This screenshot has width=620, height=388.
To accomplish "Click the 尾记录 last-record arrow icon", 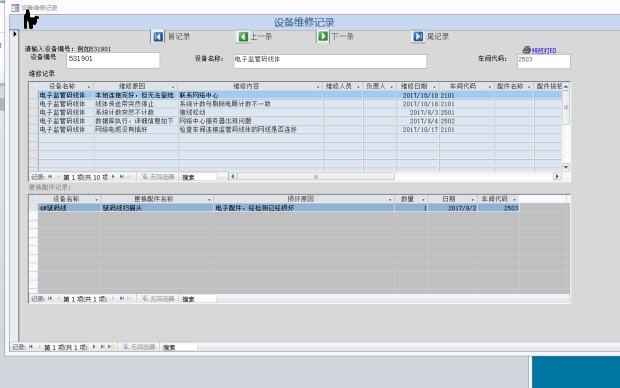I will coord(418,36).
